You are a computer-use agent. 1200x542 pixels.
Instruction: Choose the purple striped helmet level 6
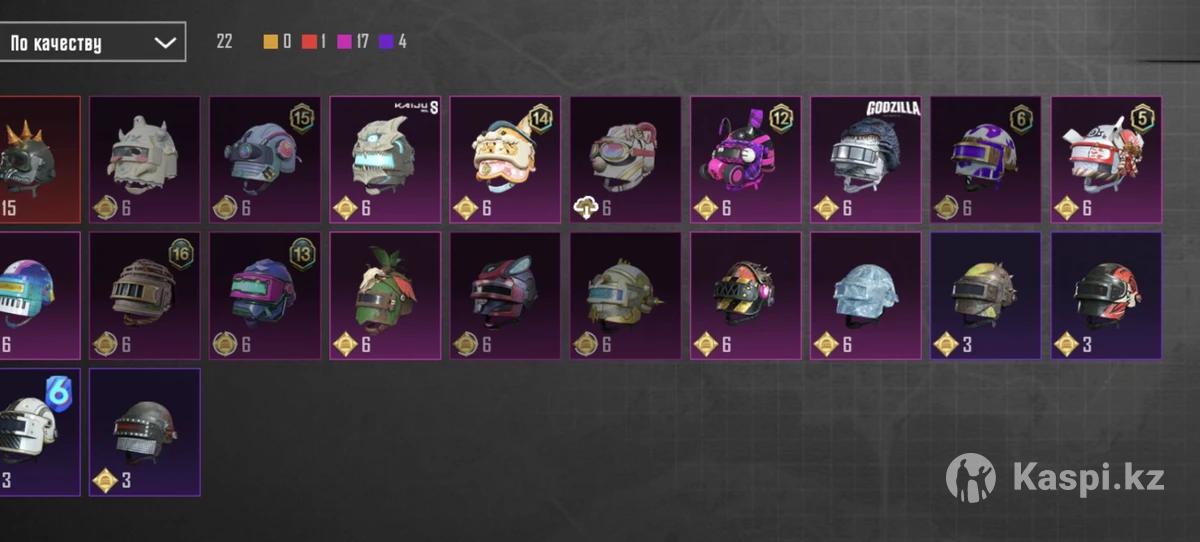click(x=985, y=159)
